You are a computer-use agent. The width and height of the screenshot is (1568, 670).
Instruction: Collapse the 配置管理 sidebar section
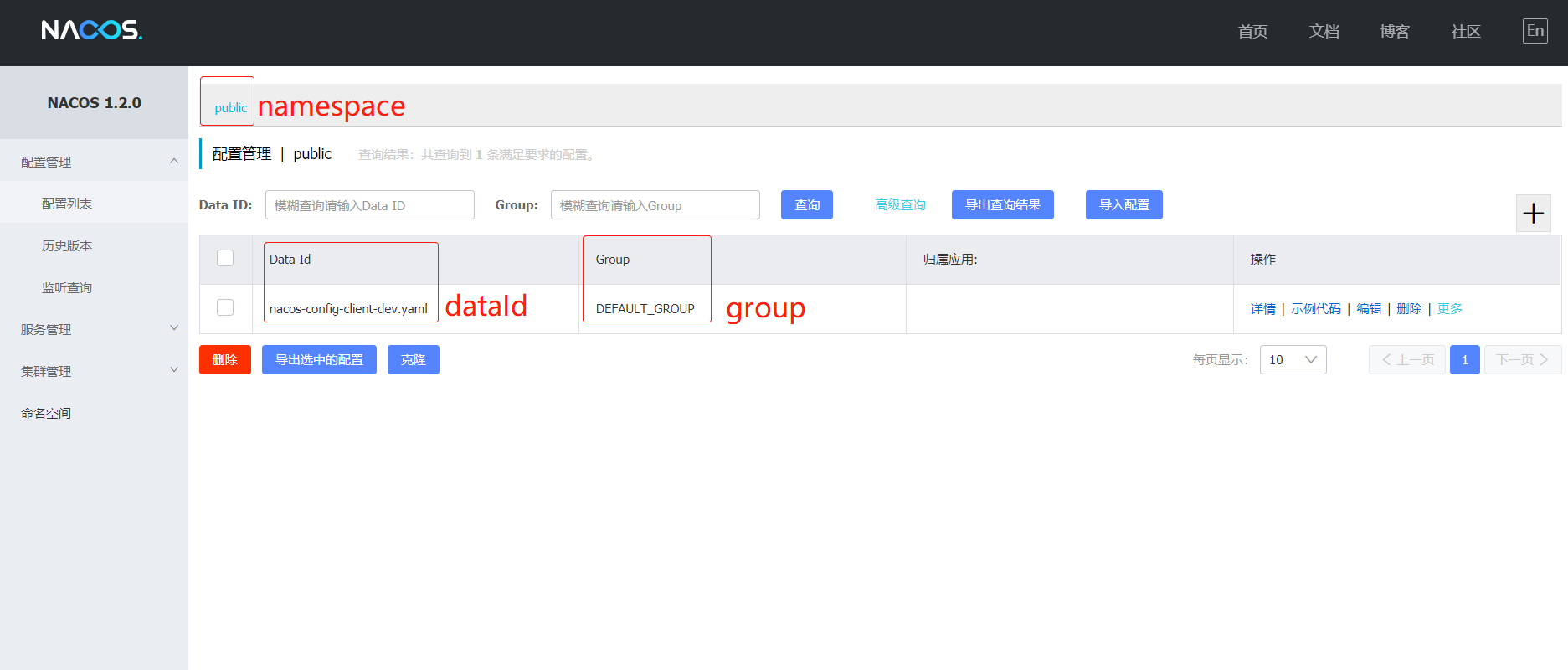pyautogui.click(x=94, y=162)
